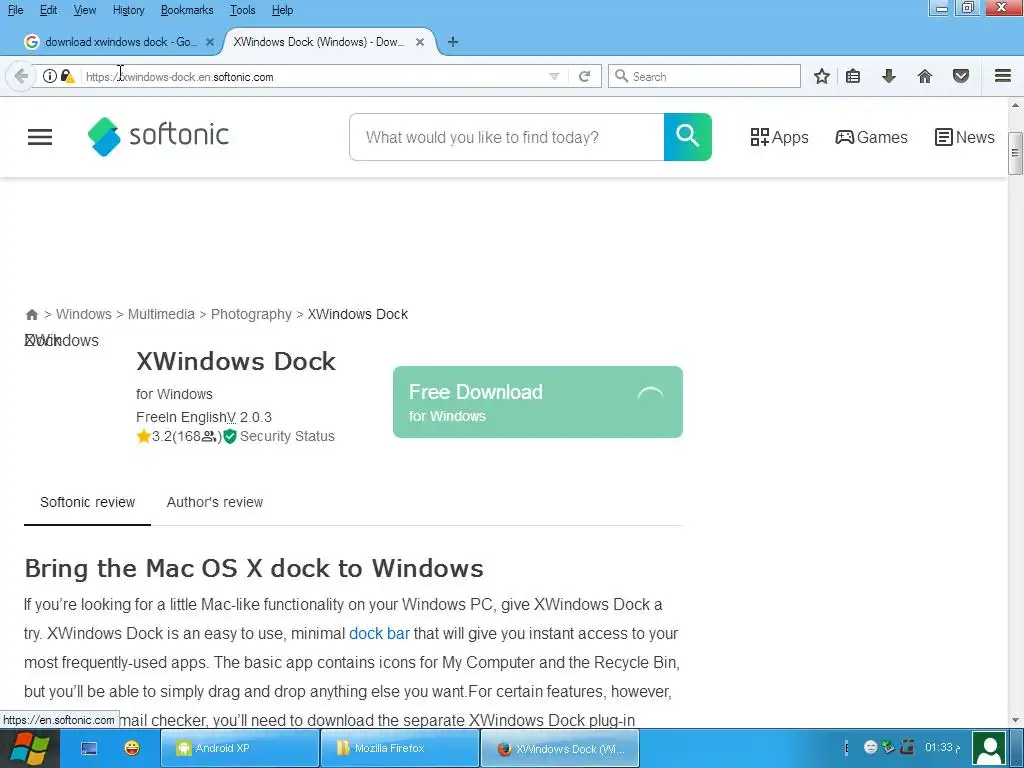Click the Softonic green search button
The height and width of the screenshot is (768, 1024).
tap(688, 137)
